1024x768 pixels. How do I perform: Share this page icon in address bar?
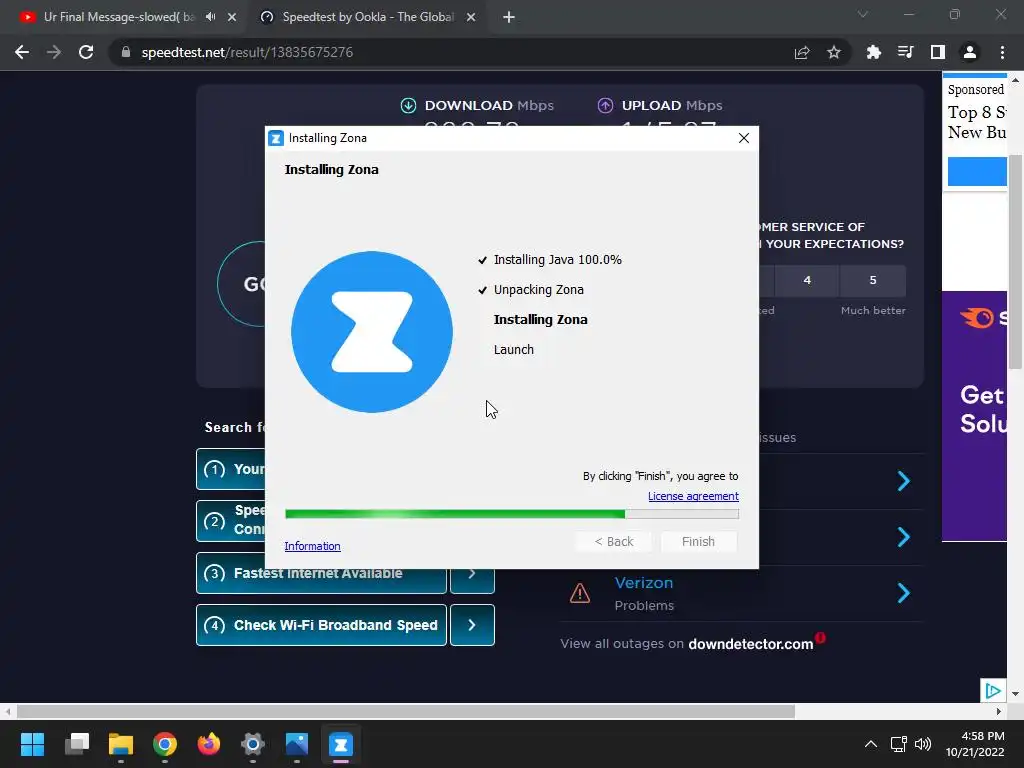click(802, 52)
